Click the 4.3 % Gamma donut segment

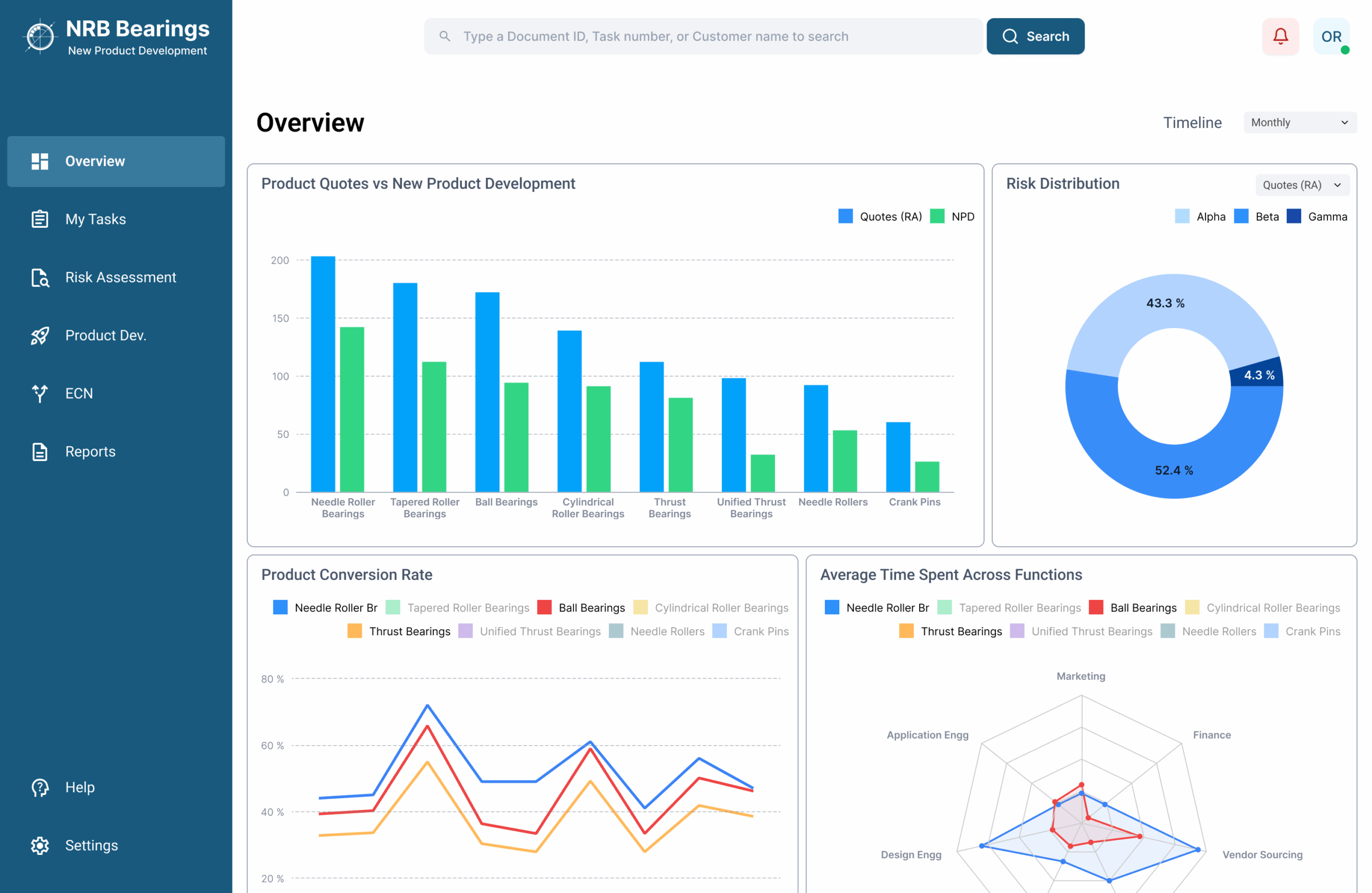(x=1258, y=375)
